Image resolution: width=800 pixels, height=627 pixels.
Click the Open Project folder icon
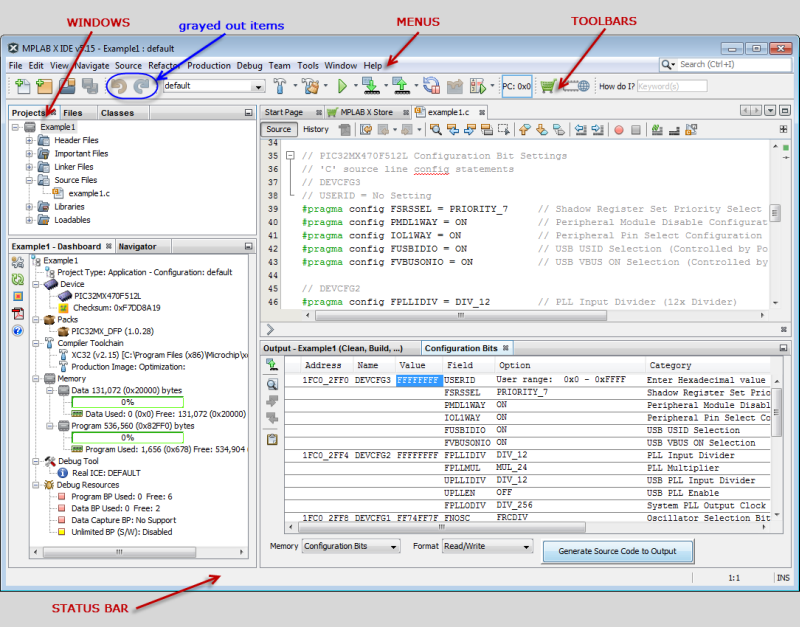[66, 87]
